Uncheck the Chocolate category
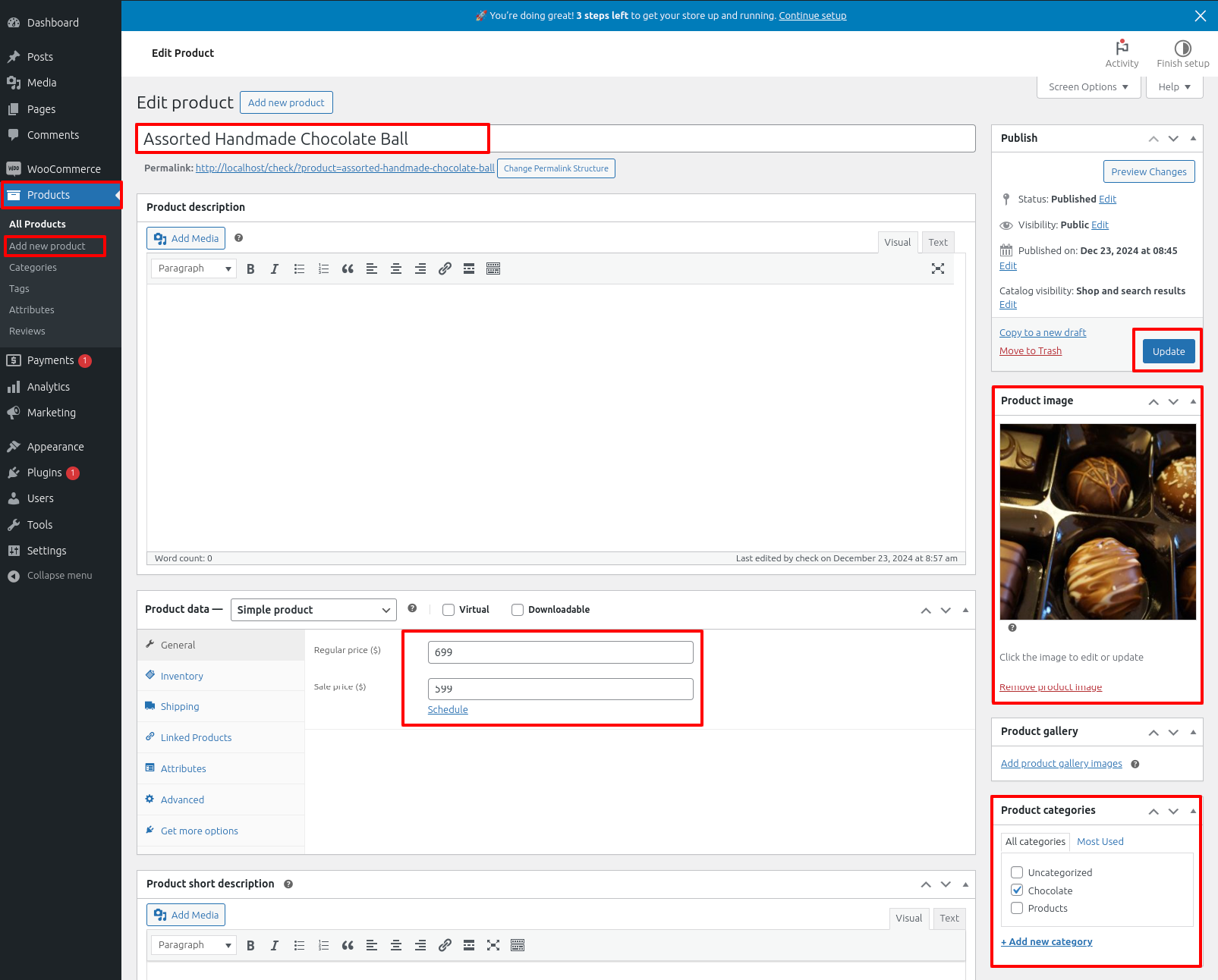The height and width of the screenshot is (980, 1218). coord(1017,890)
